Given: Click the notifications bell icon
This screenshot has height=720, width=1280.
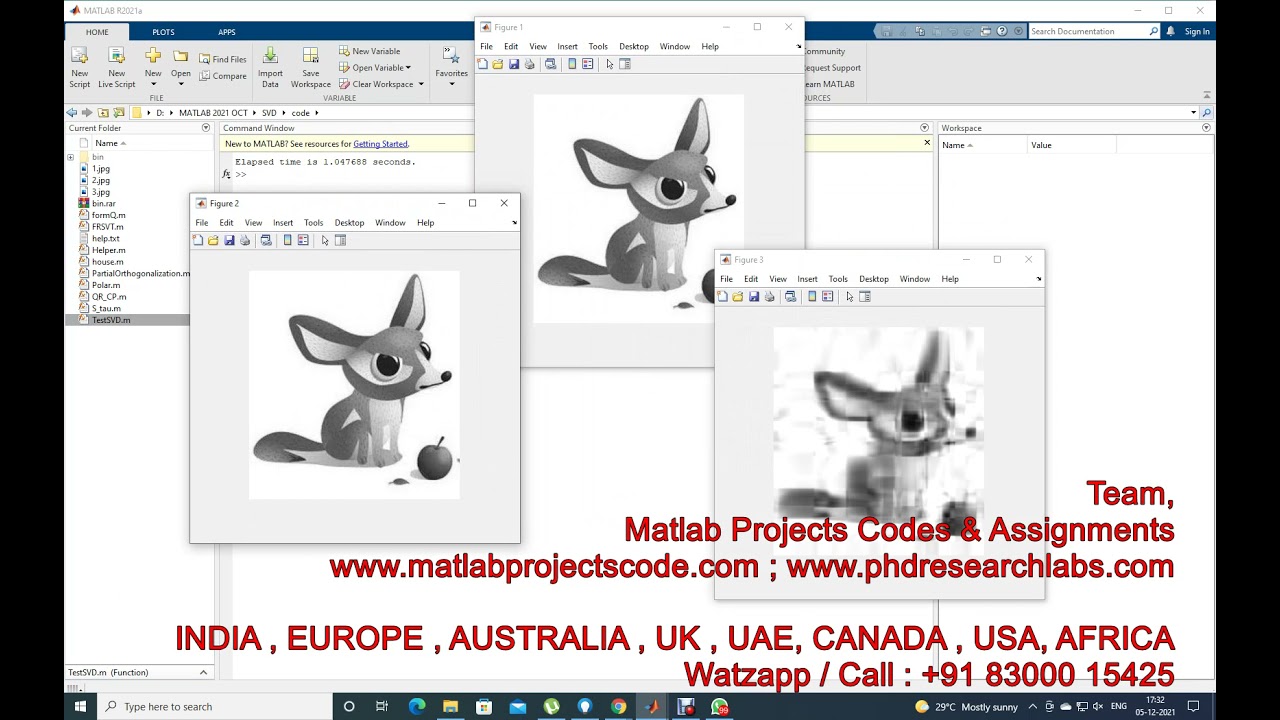Looking at the screenshot, I should [x=1171, y=31].
